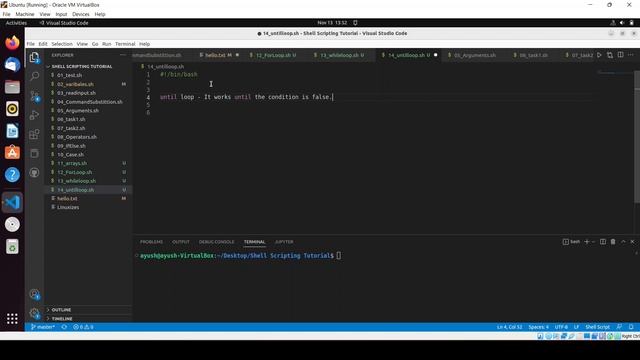Open Thunderbird Mail from the dock
Image resolution: width=640 pixels, height=360 pixels.
[12, 64]
